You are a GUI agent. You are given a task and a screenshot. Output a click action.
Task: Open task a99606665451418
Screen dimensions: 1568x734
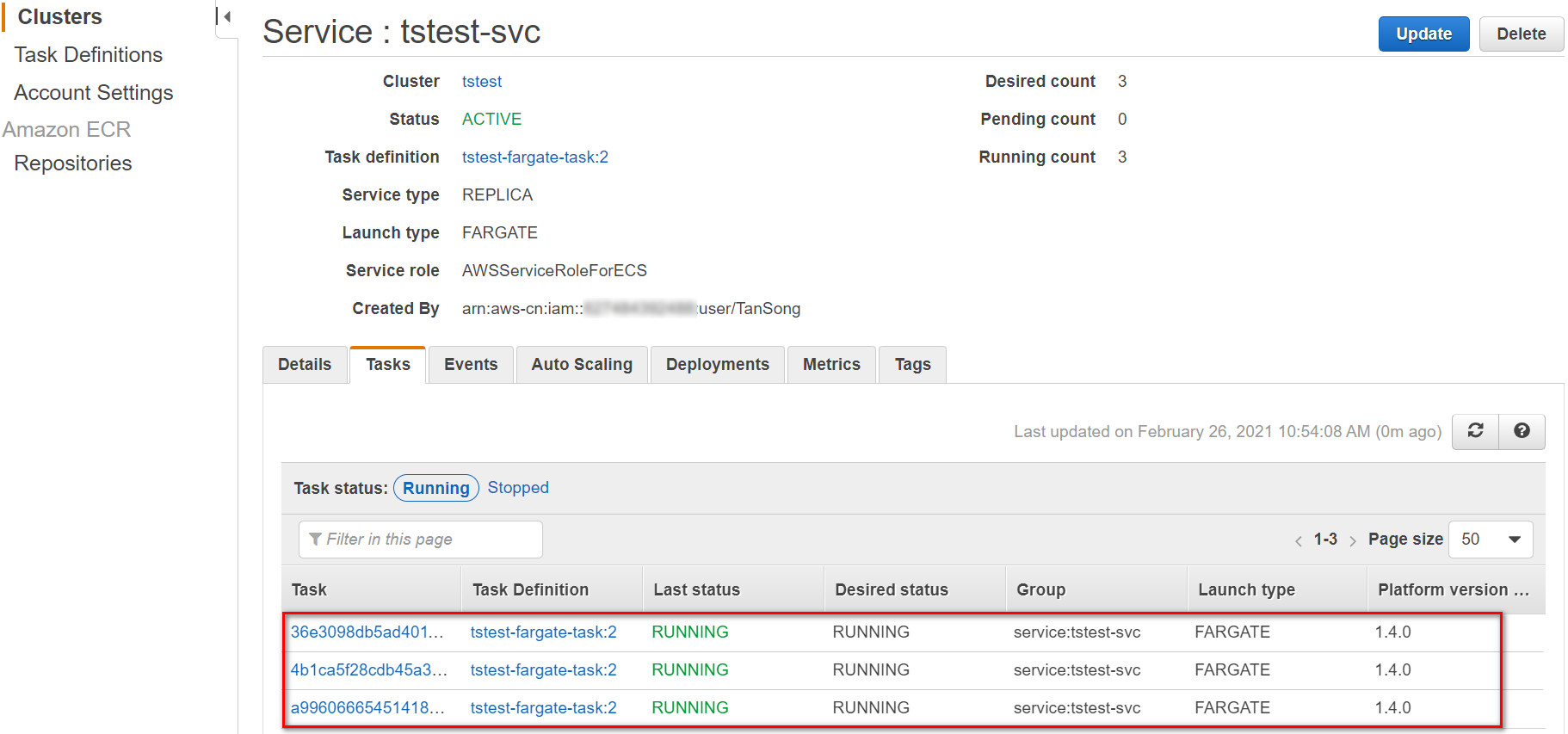coord(368,707)
